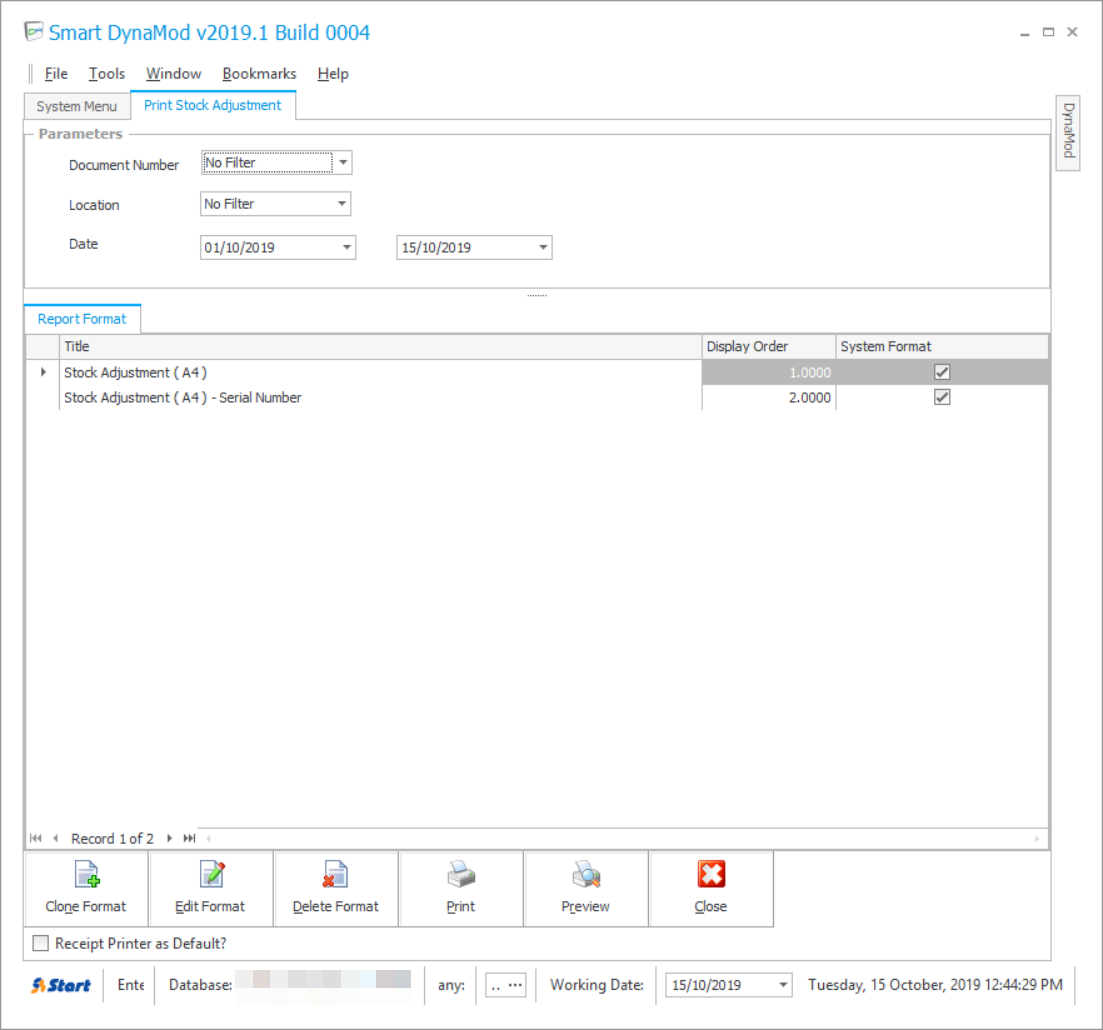This screenshot has height=1030, width=1103.
Task: Click Display Order cell '1.0000'
Action: click(x=769, y=372)
